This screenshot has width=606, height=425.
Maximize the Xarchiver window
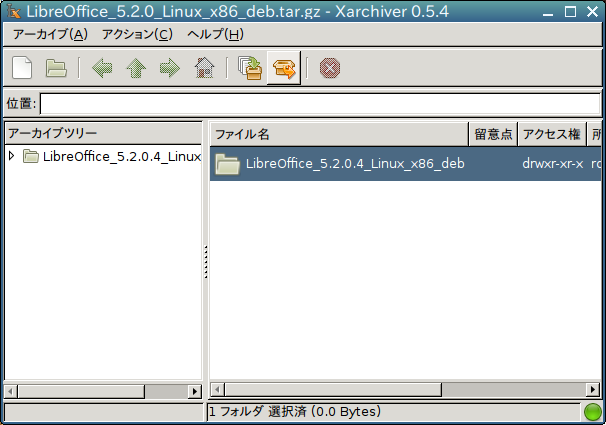click(570, 12)
